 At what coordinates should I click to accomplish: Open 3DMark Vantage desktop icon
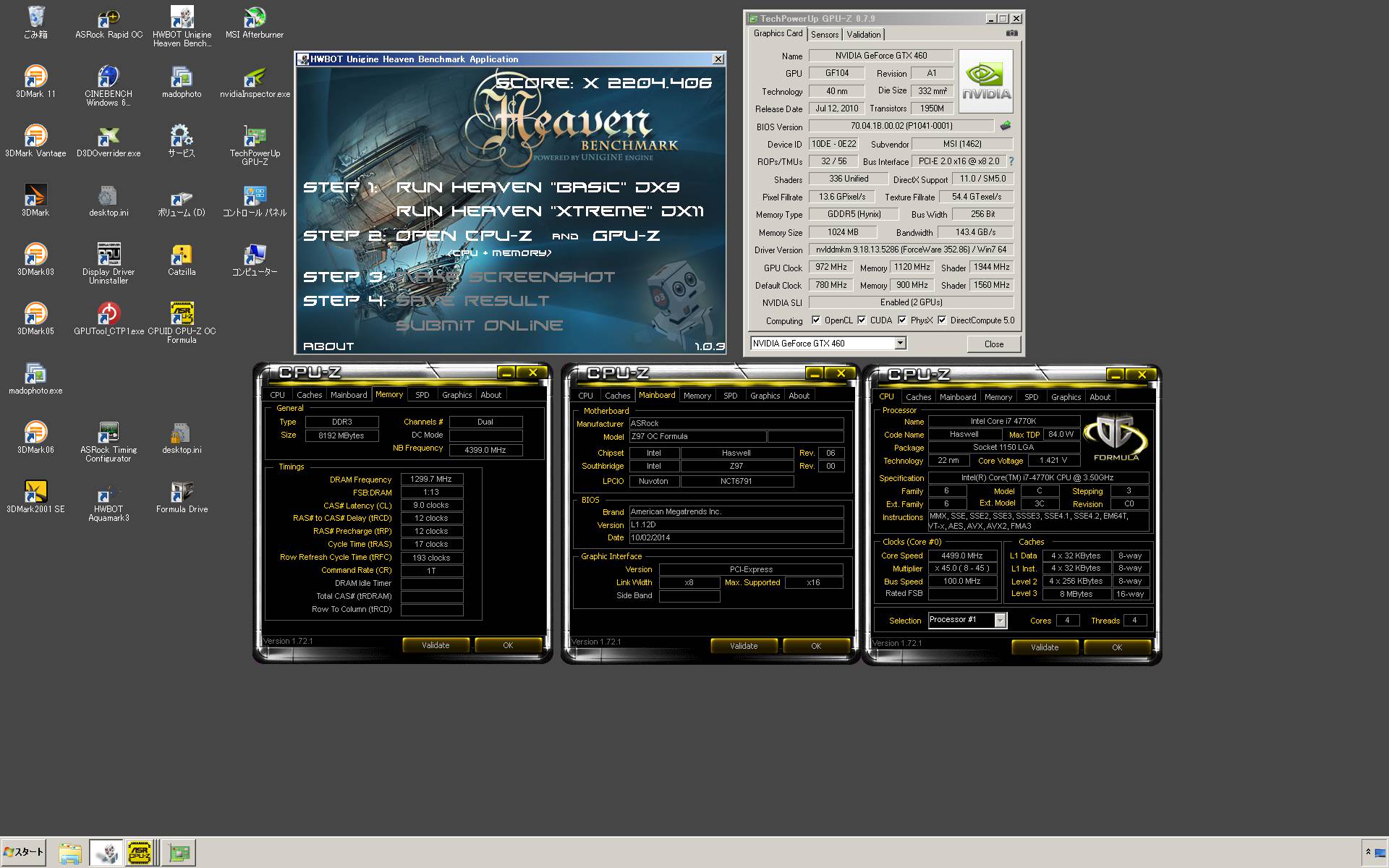[35, 141]
